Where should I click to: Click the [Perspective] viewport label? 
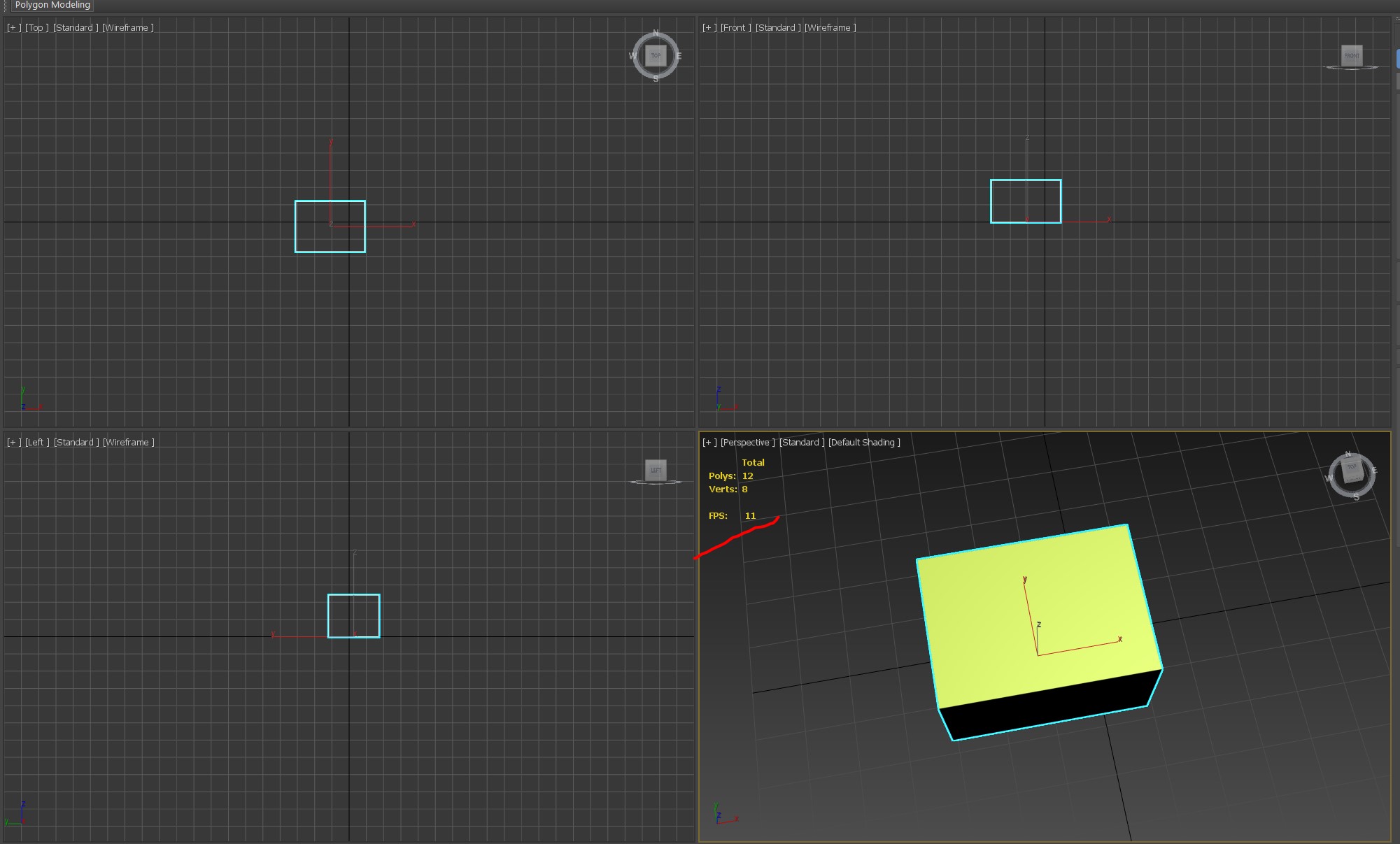coord(747,443)
